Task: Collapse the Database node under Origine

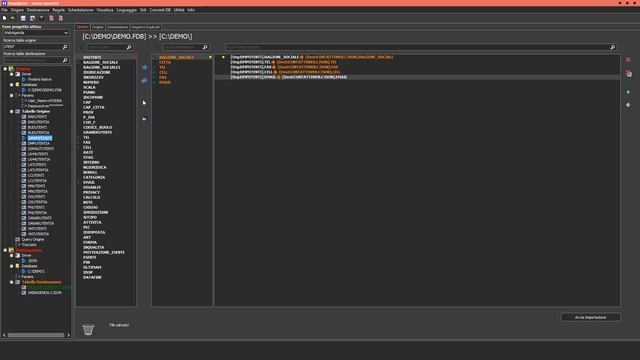Action: coord(12,85)
